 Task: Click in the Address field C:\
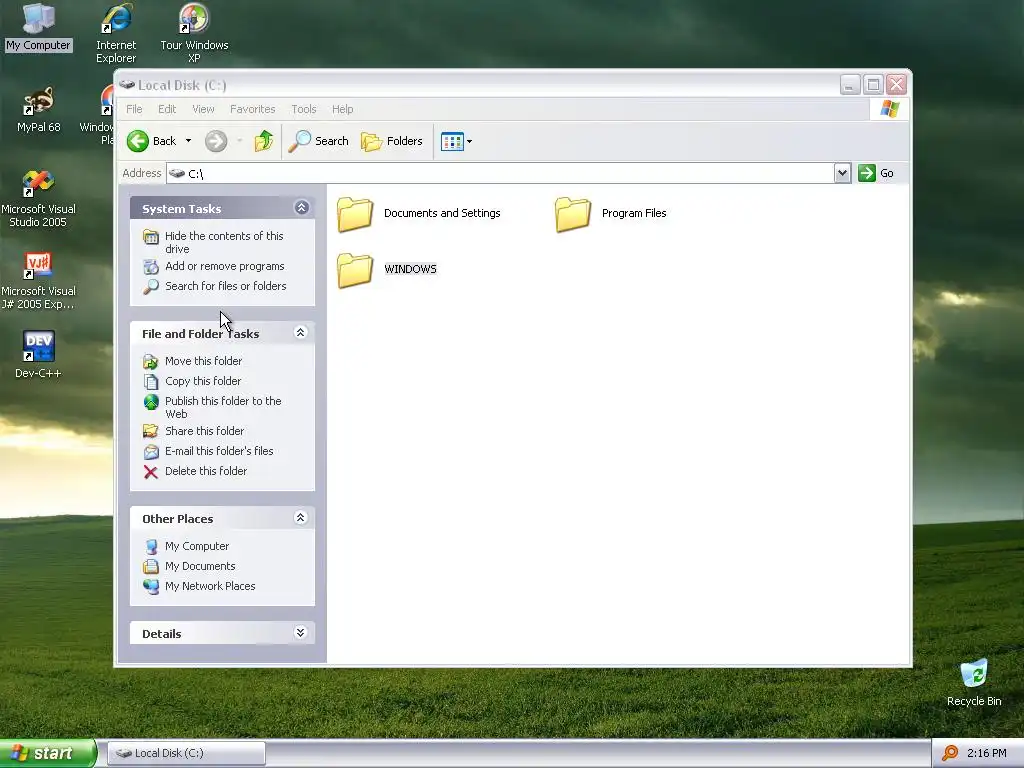(500, 173)
